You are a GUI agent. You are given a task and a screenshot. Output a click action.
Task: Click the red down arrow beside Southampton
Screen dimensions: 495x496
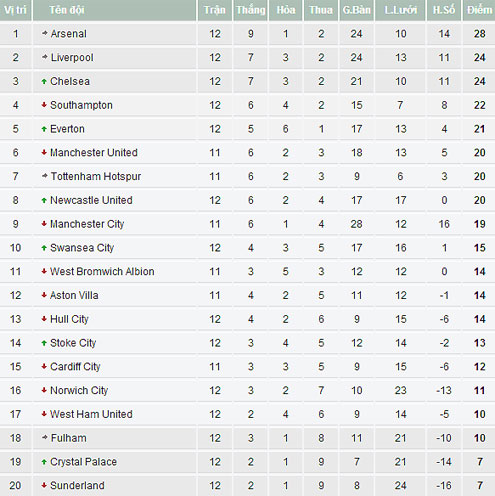coord(44,105)
